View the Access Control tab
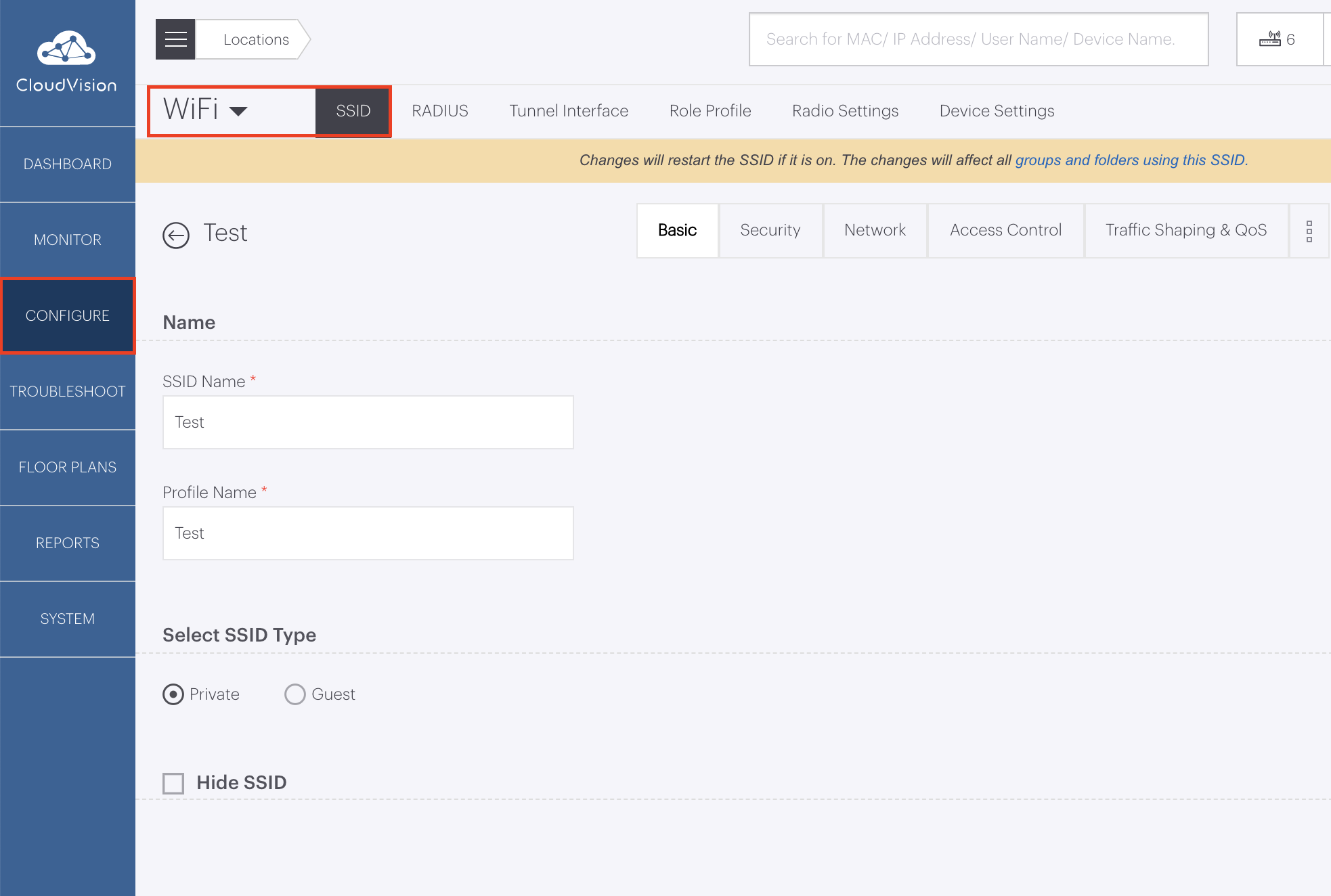1331x896 pixels. tap(1005, 230)
